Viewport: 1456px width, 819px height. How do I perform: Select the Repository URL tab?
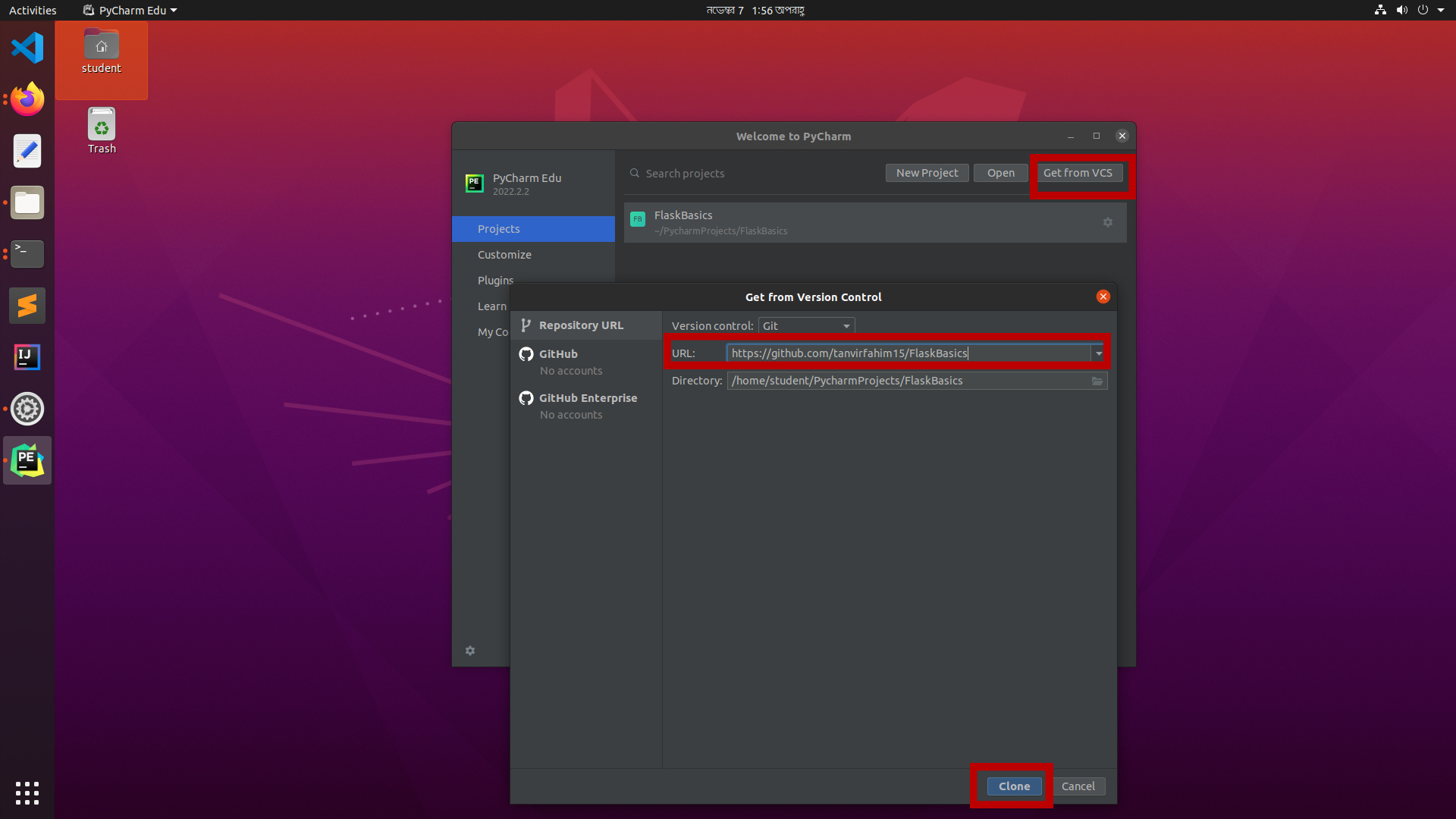click(x=581, y=325)
